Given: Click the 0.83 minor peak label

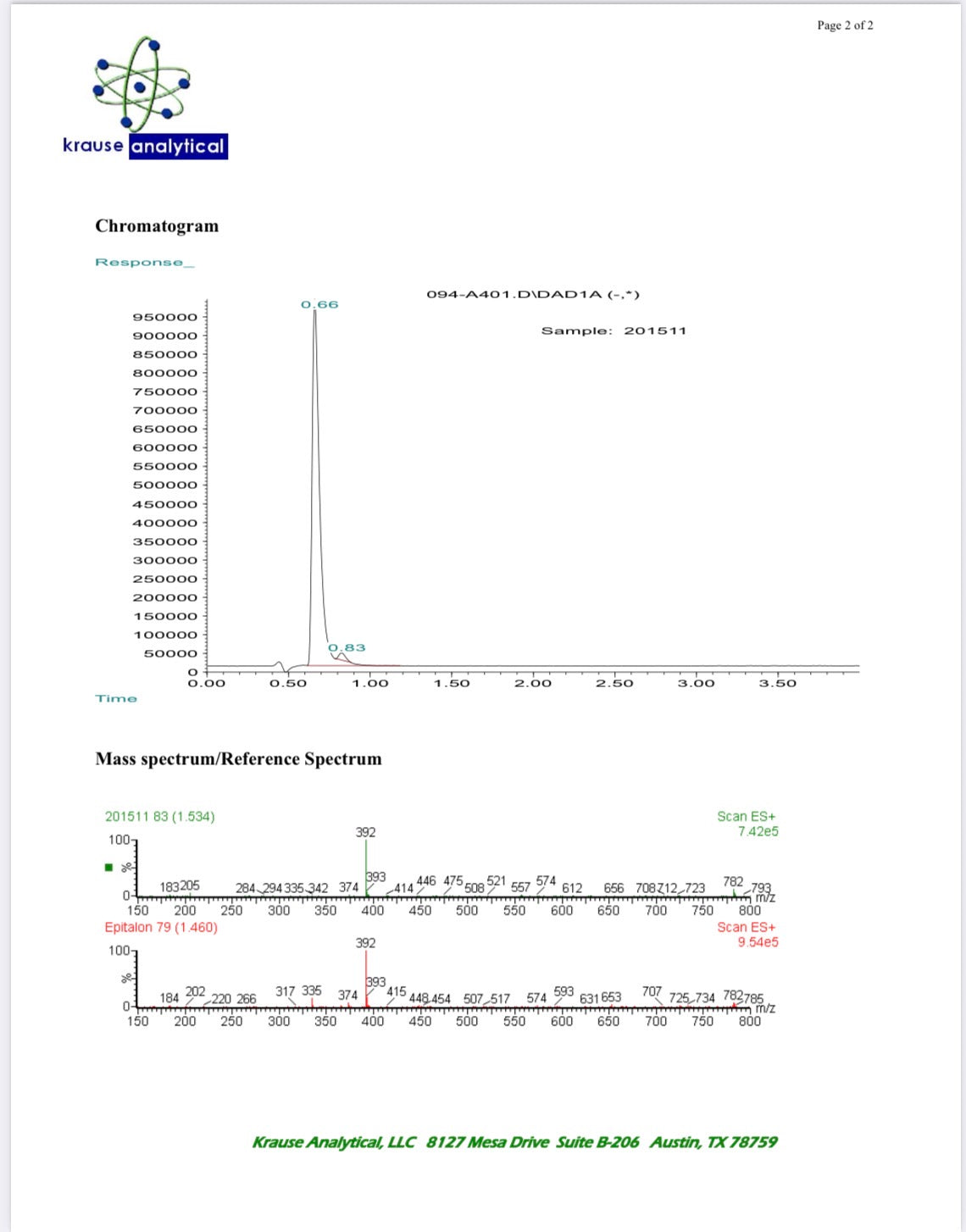Looking at the screenshot, I should pos(347,647).
